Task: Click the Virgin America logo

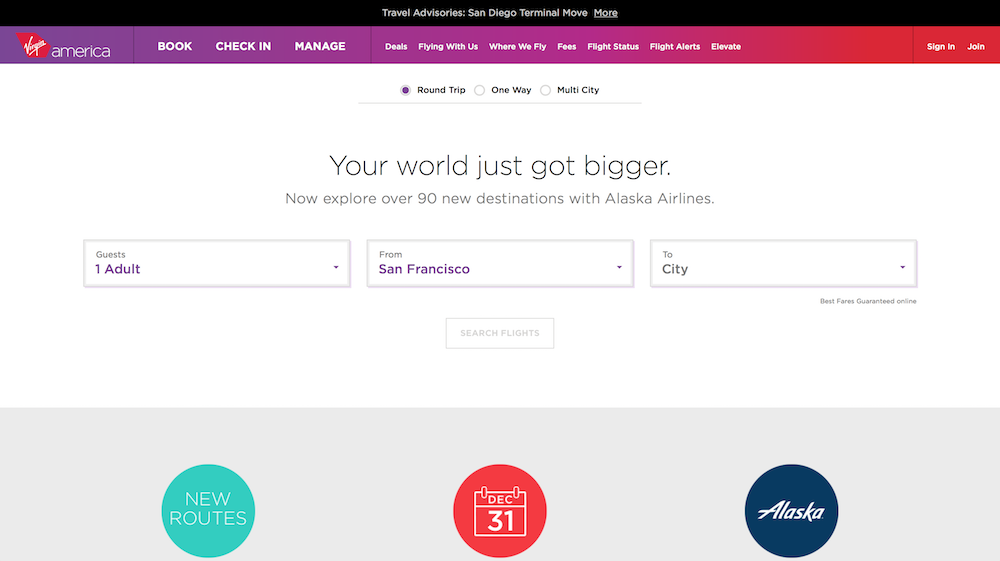Action: (x=63, y=45)
